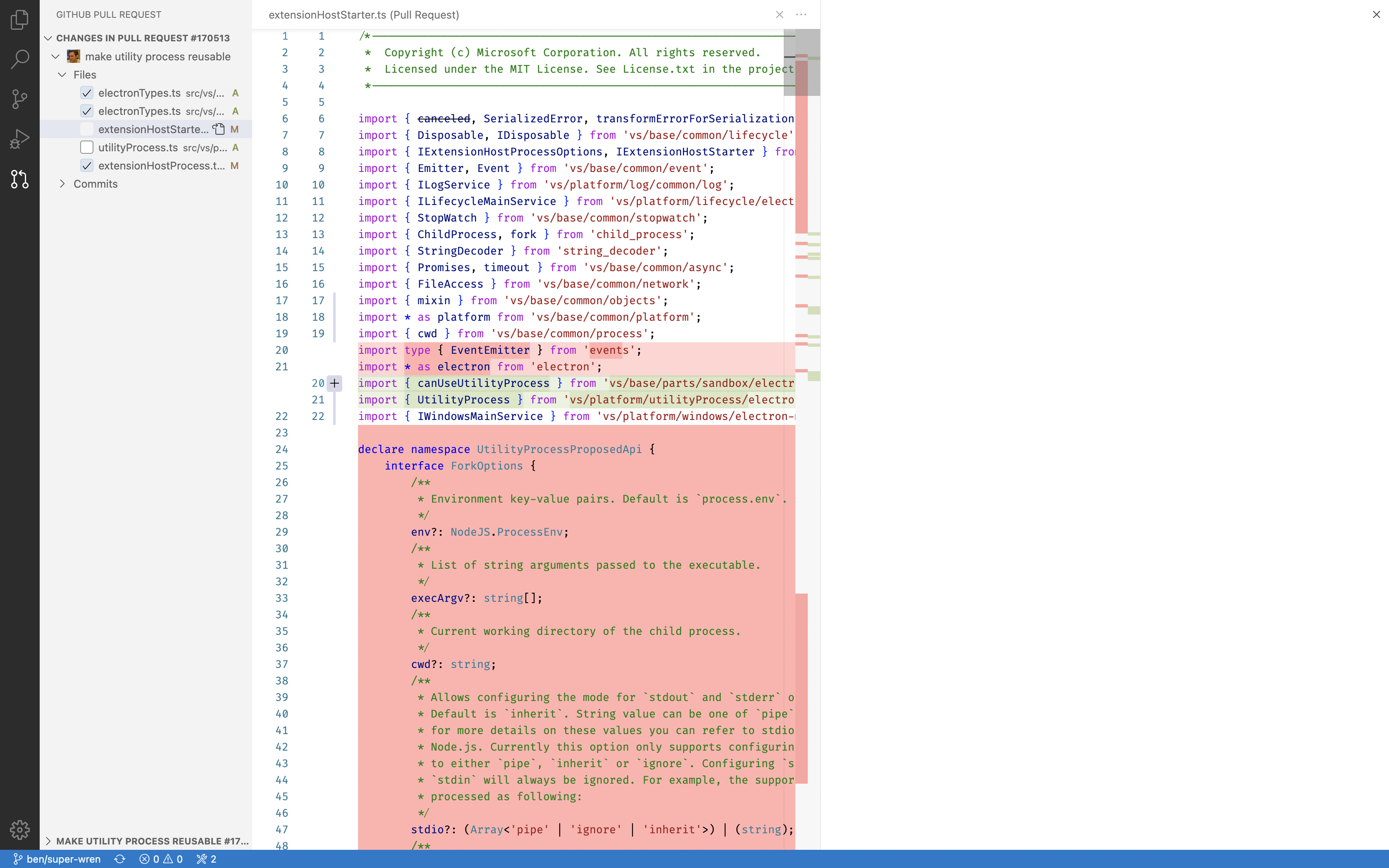Expand the Commits section
The width and height of the screenshot is (1389, 868).
(63, 184)
